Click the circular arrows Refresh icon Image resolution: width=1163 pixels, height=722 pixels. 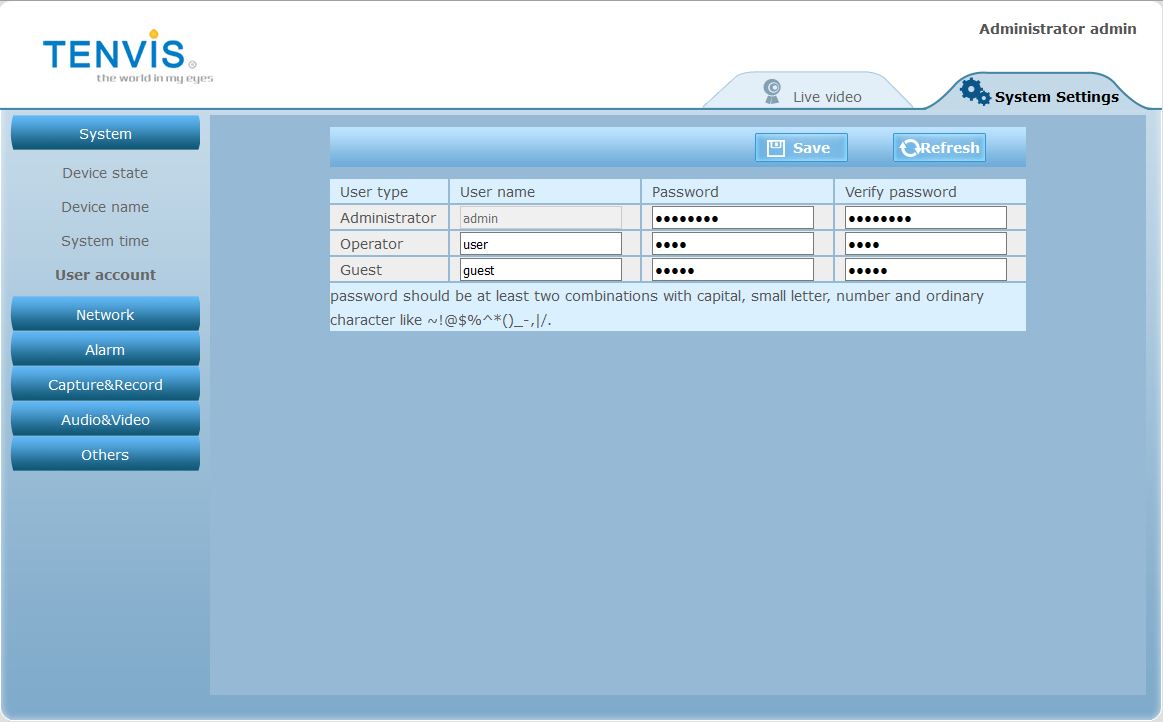click(909, 148)
